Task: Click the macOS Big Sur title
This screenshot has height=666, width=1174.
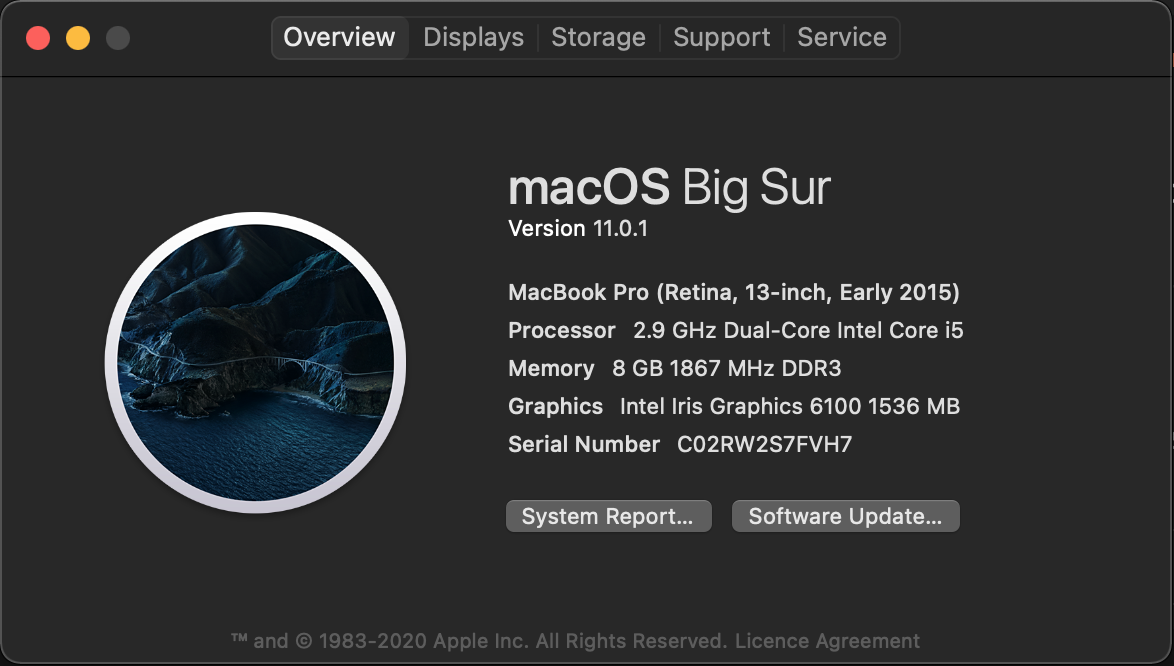Action: coord(669,187)
